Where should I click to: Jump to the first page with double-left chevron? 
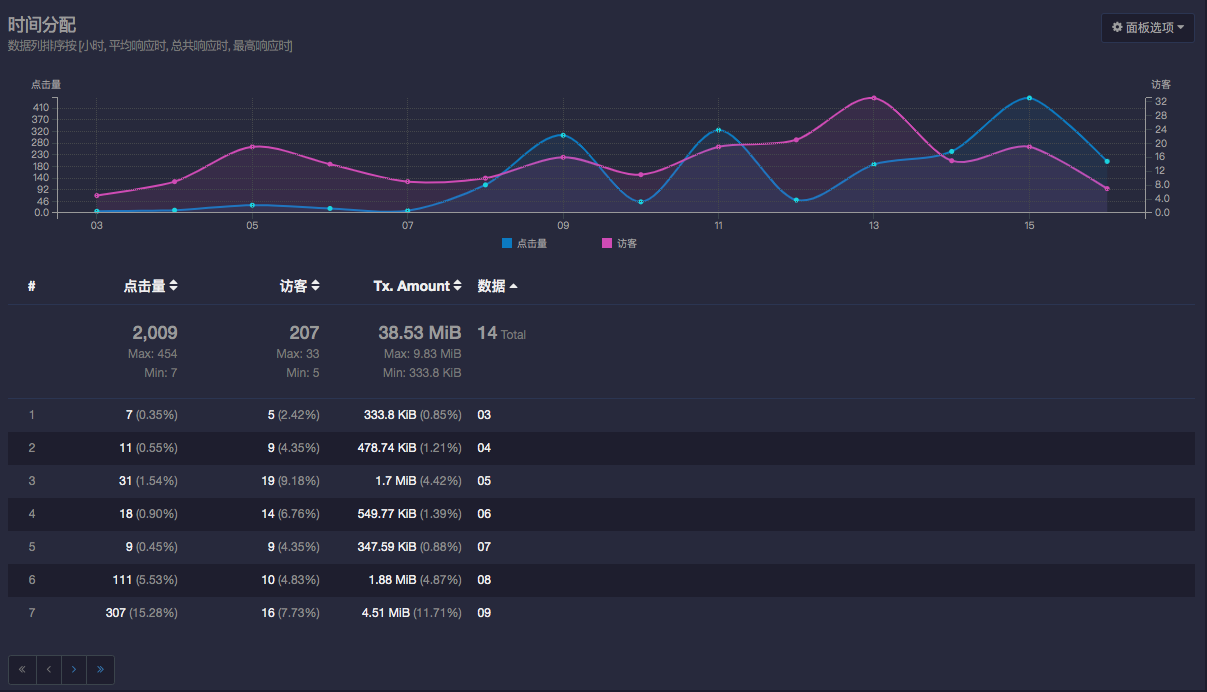coord(21,669)
